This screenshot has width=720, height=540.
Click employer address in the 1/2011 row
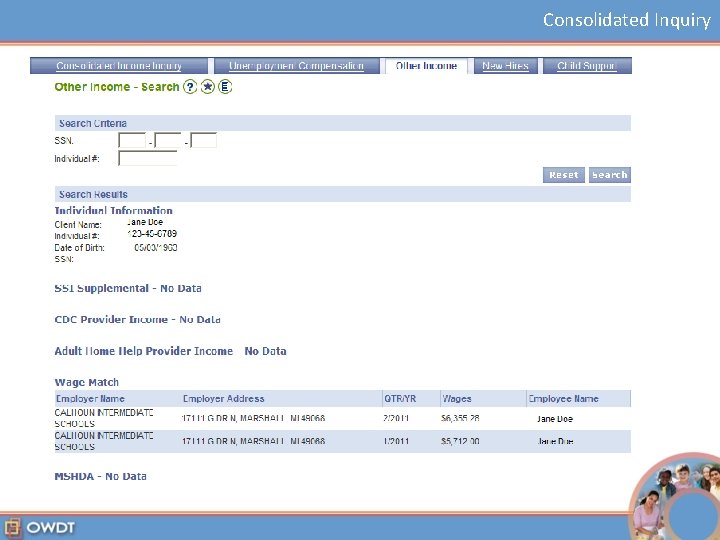(x=253, y=441)
